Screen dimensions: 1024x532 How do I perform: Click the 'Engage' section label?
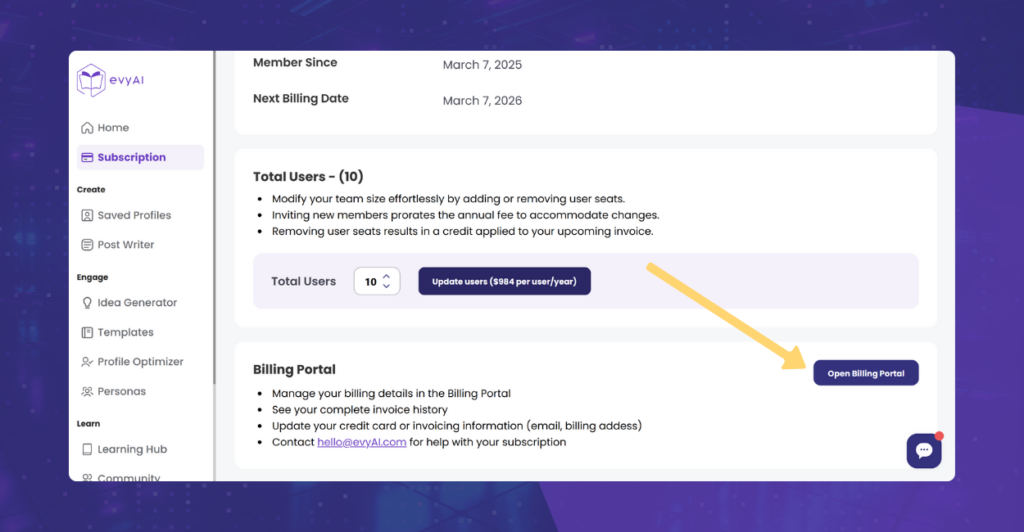click(x=92, y=277)
